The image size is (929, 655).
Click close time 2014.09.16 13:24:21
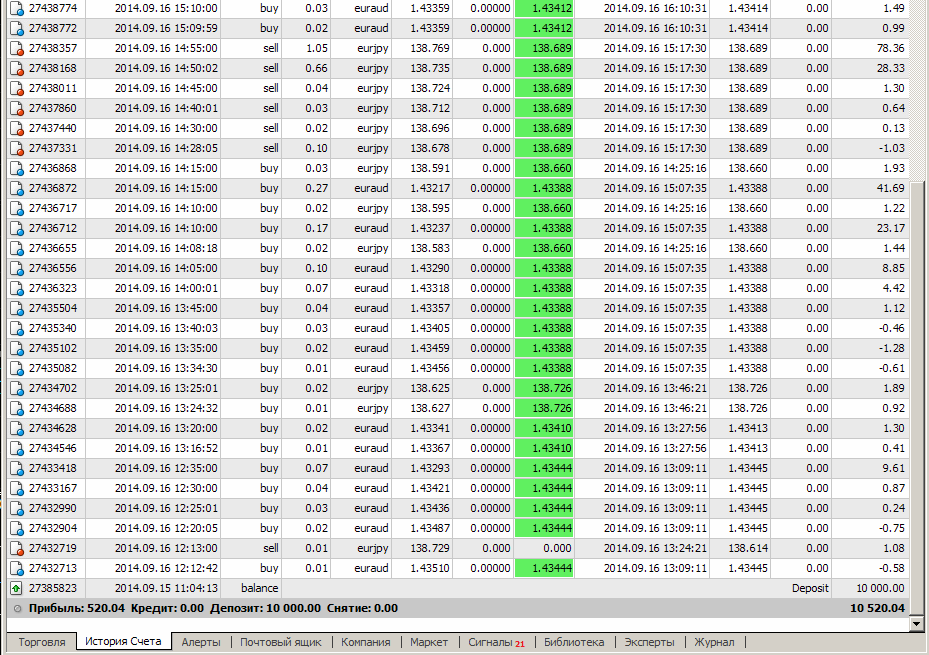tap(655, 548)
